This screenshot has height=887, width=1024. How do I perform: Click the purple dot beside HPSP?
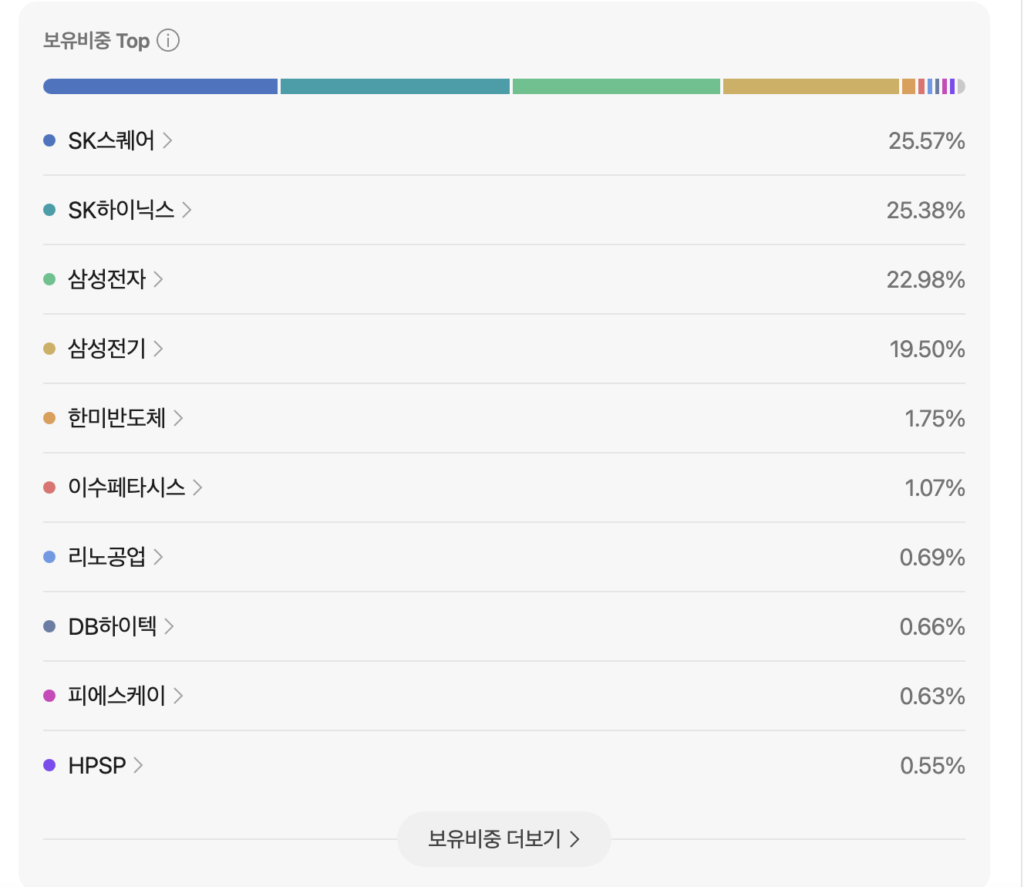(49, 765)
